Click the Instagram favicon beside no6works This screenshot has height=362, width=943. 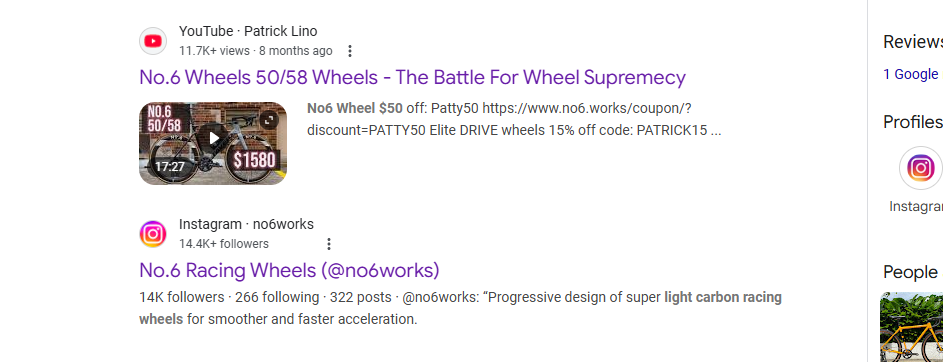153,234
